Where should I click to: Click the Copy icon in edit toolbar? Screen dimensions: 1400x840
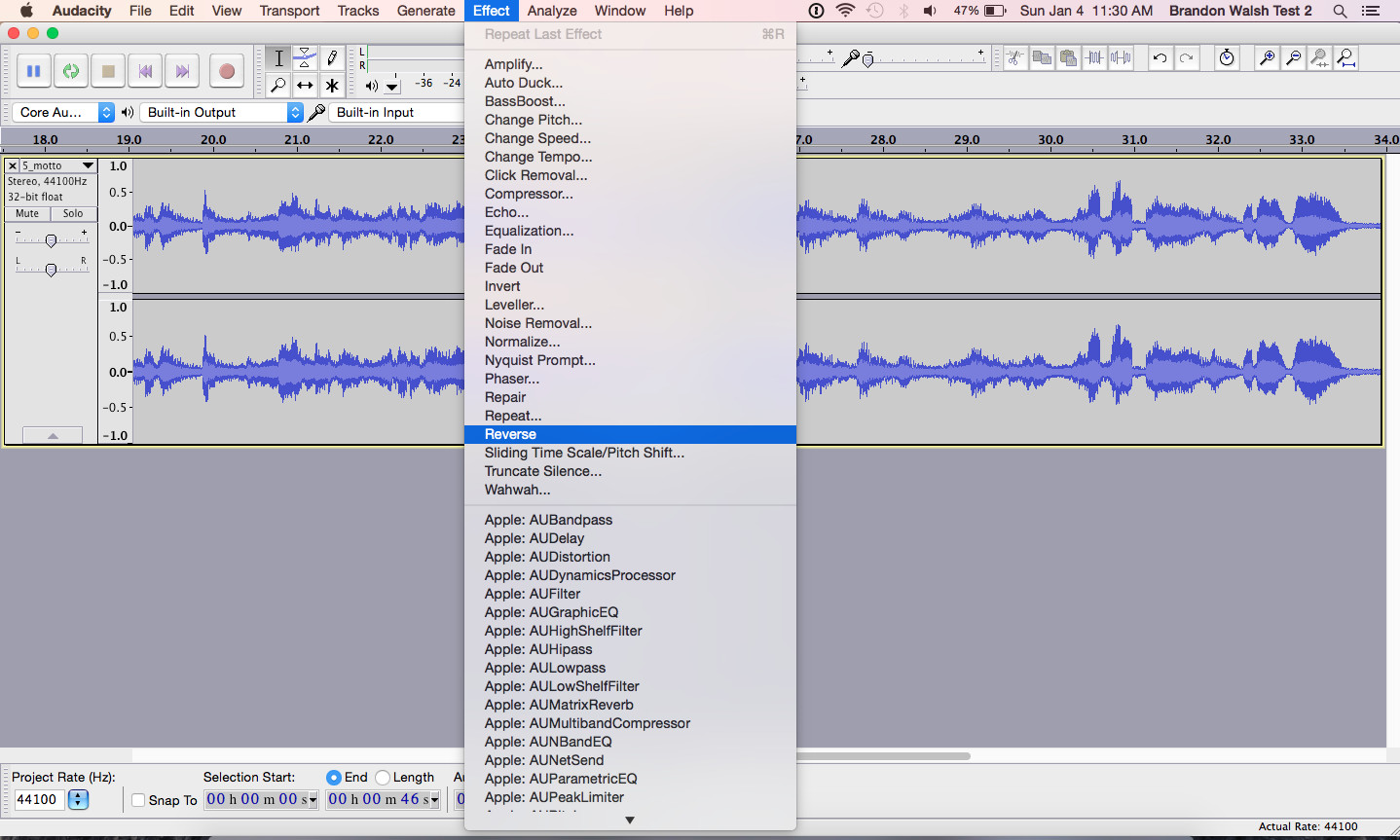[x=1042, y=58]
